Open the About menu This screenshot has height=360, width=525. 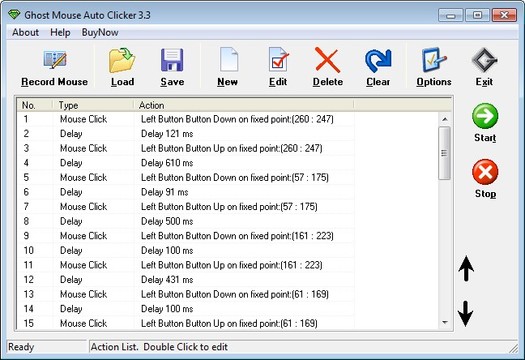point(25,32)
